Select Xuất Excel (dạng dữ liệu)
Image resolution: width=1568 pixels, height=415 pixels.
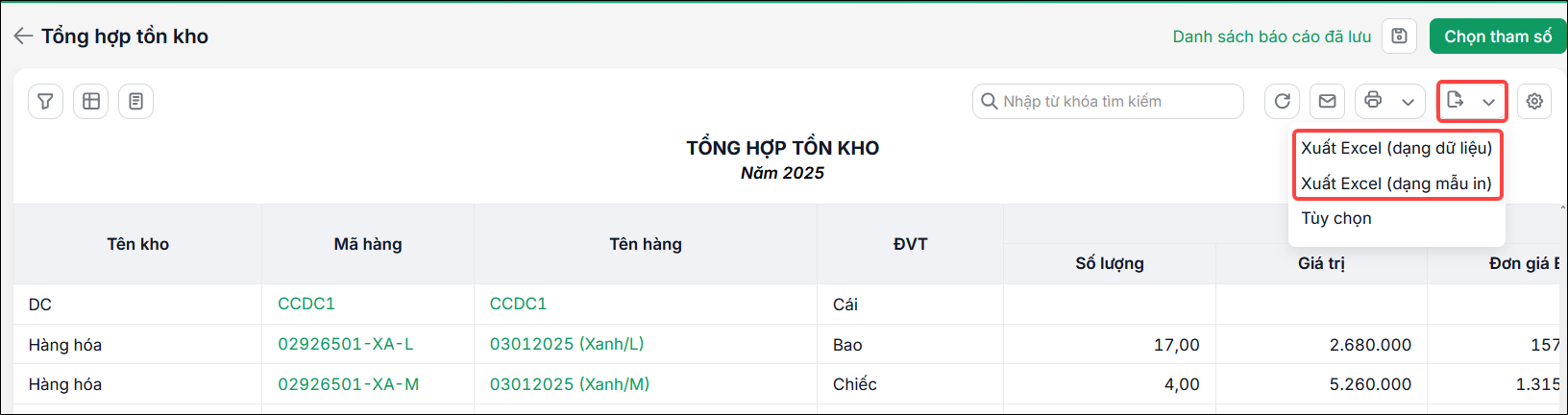(1397, 148)
